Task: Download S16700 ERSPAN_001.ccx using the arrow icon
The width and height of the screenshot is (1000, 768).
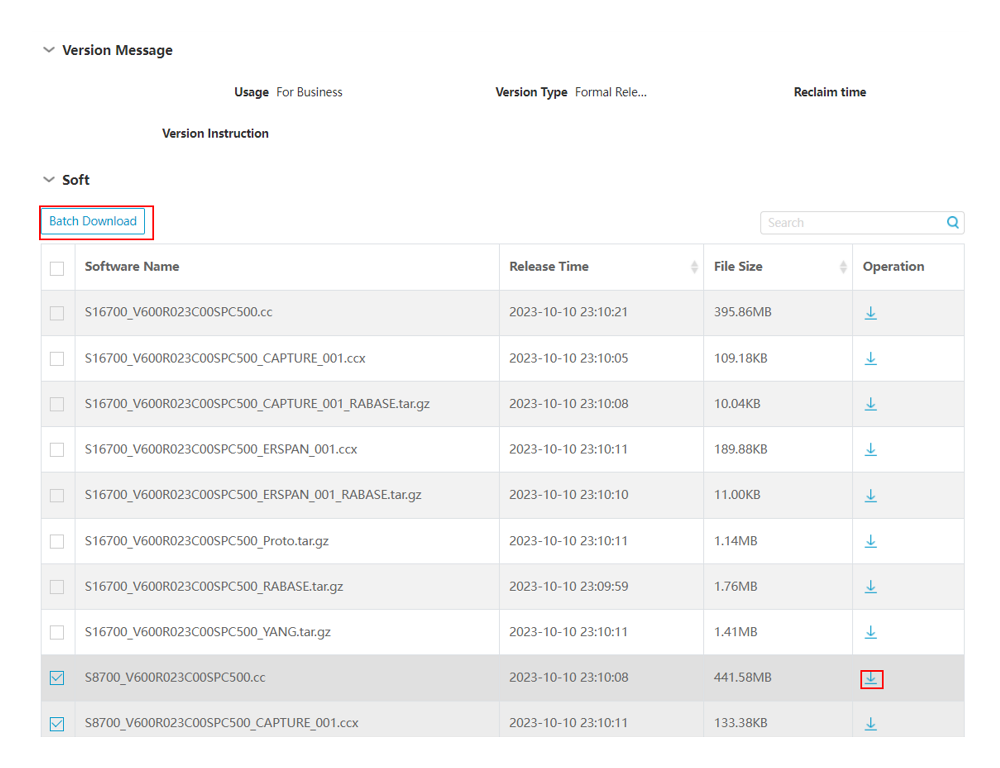Action: (x=870, y=449)
